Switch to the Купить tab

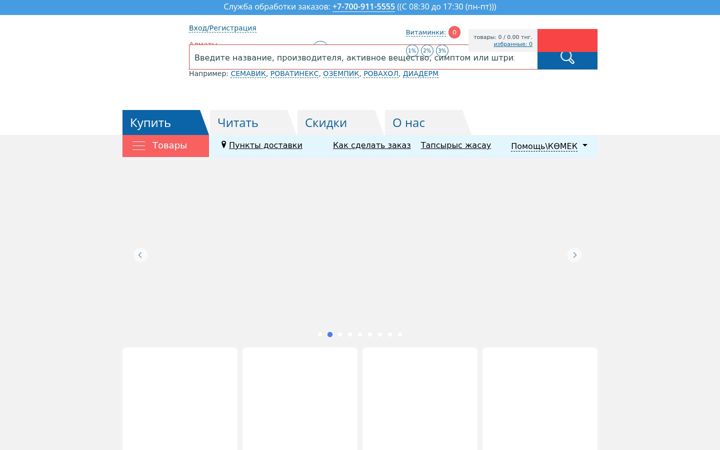pos(165,123)
